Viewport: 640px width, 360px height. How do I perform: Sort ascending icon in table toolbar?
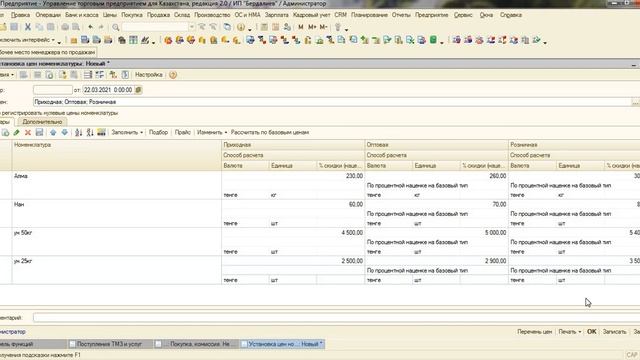tap(78, 132)
